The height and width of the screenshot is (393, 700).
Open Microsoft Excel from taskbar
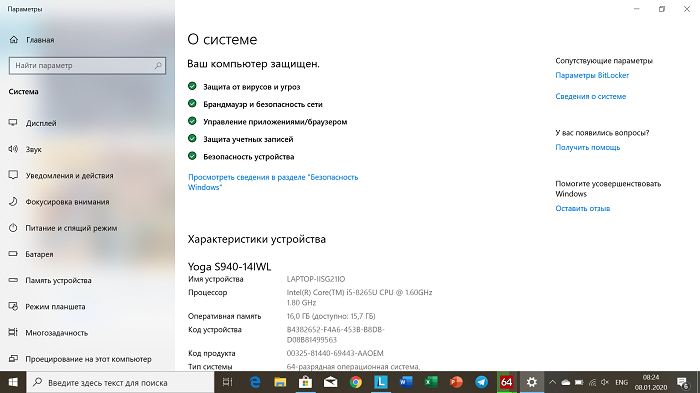point(431,382)
